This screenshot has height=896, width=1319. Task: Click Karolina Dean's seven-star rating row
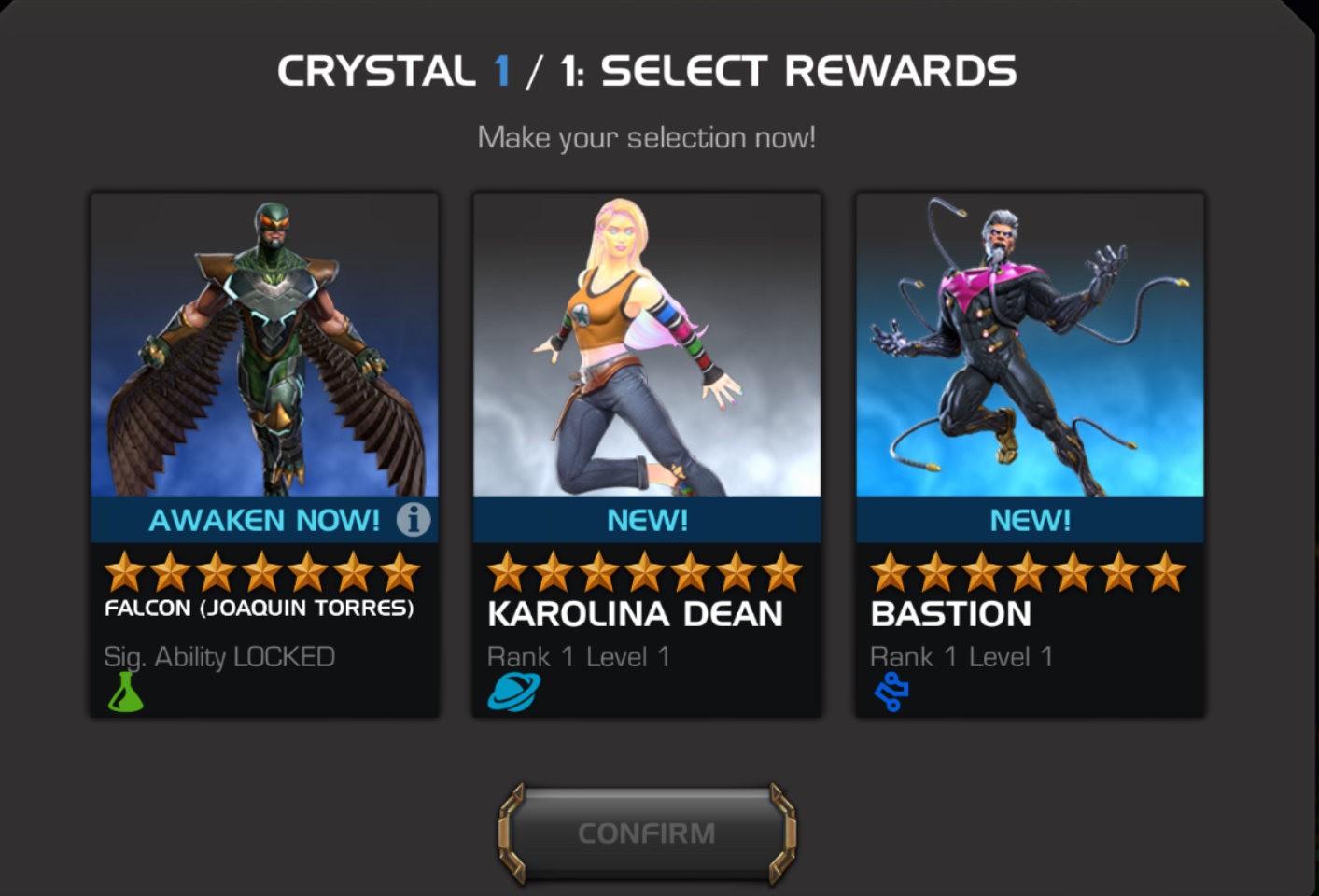[645, 571]
